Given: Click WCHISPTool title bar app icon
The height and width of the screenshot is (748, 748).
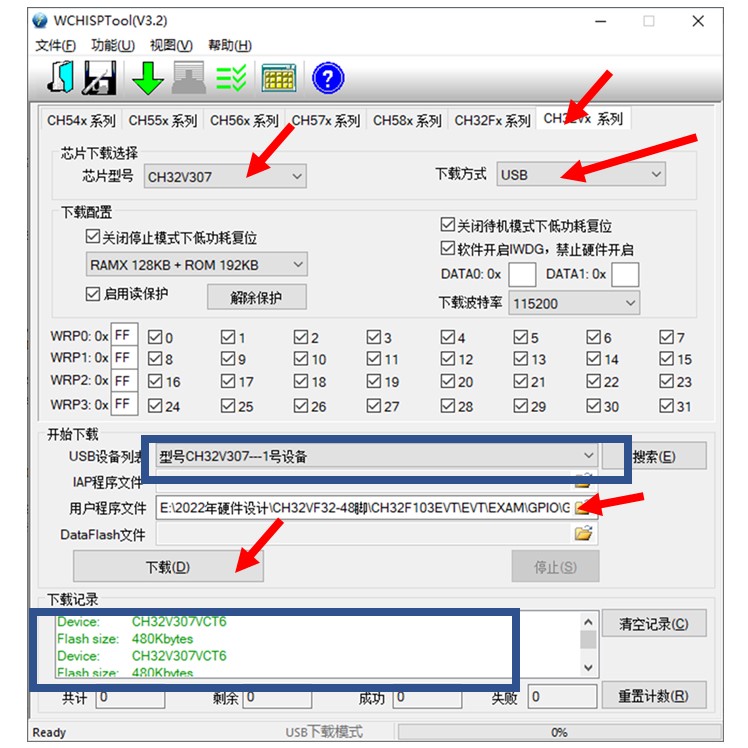Looking at the screenshot, I should pyautogui.click(x=40, y=21).
